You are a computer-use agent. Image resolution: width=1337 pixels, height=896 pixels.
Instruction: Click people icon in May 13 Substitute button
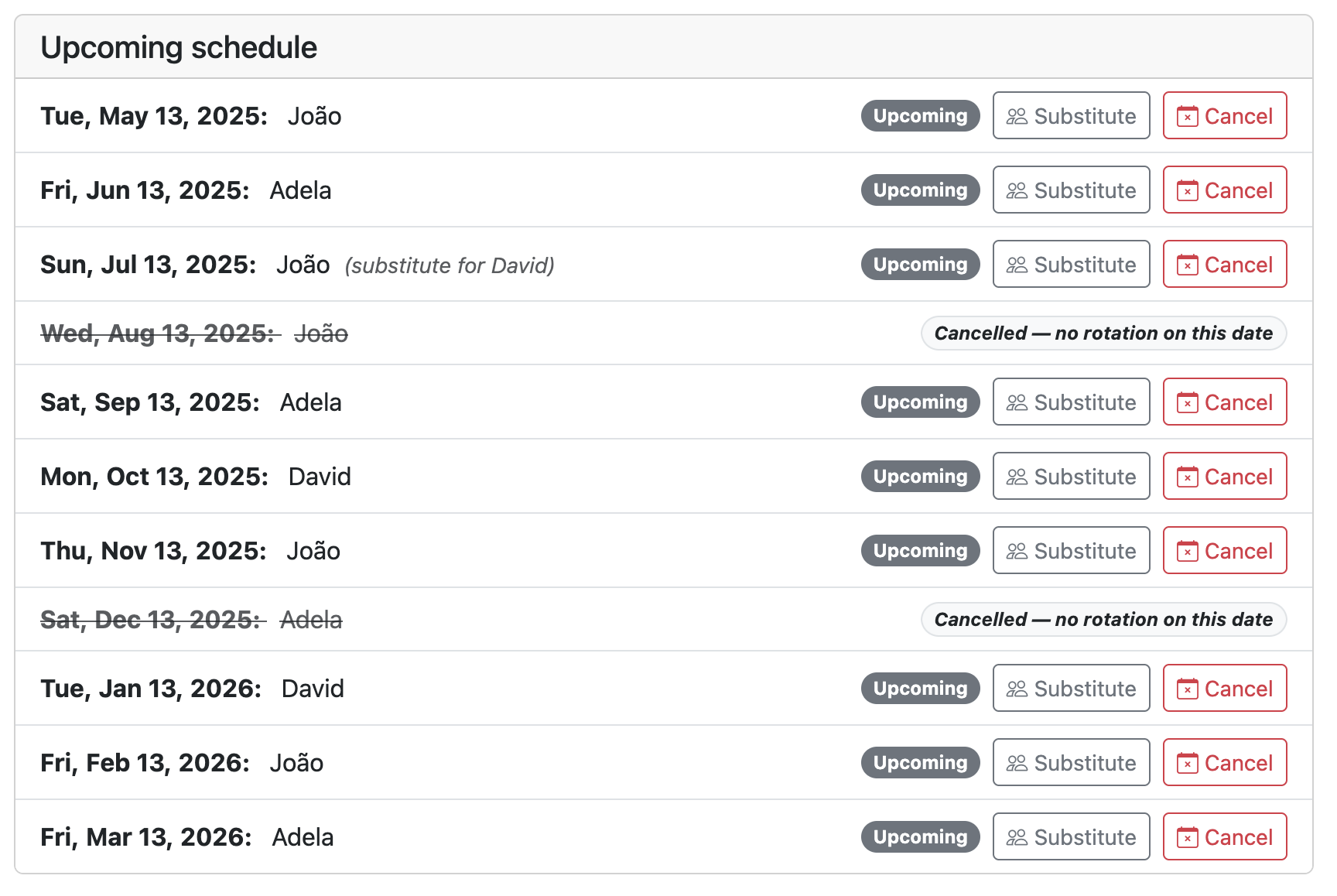click(x=1017, y=116)
